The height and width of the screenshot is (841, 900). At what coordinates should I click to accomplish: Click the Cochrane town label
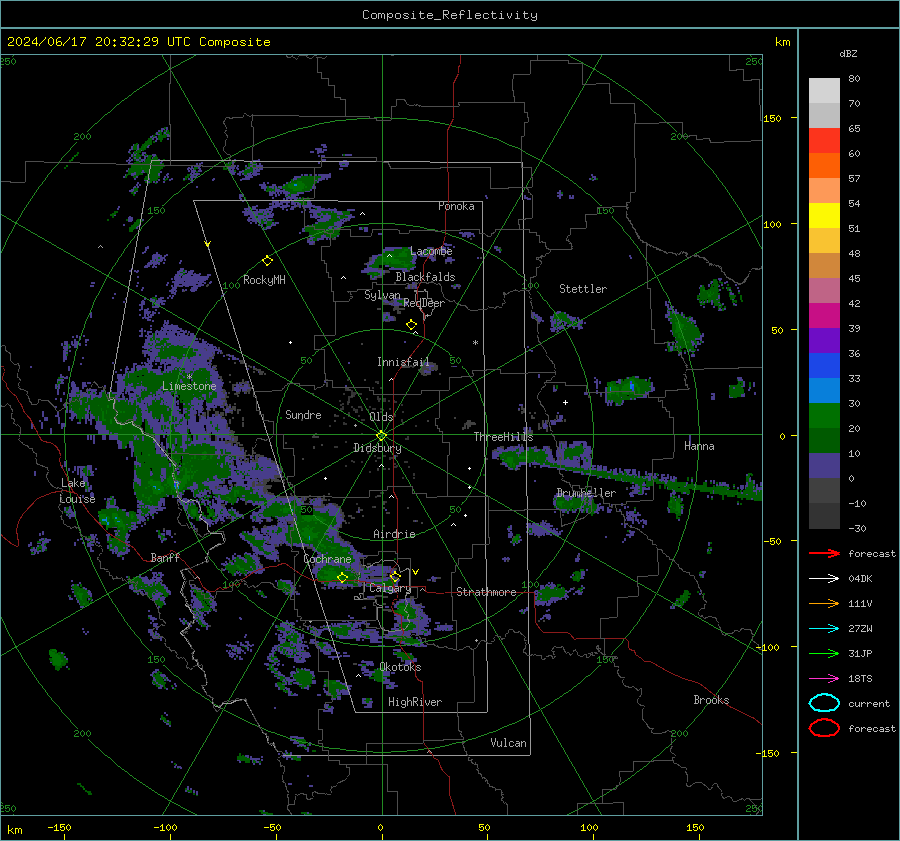pos(327,559)
